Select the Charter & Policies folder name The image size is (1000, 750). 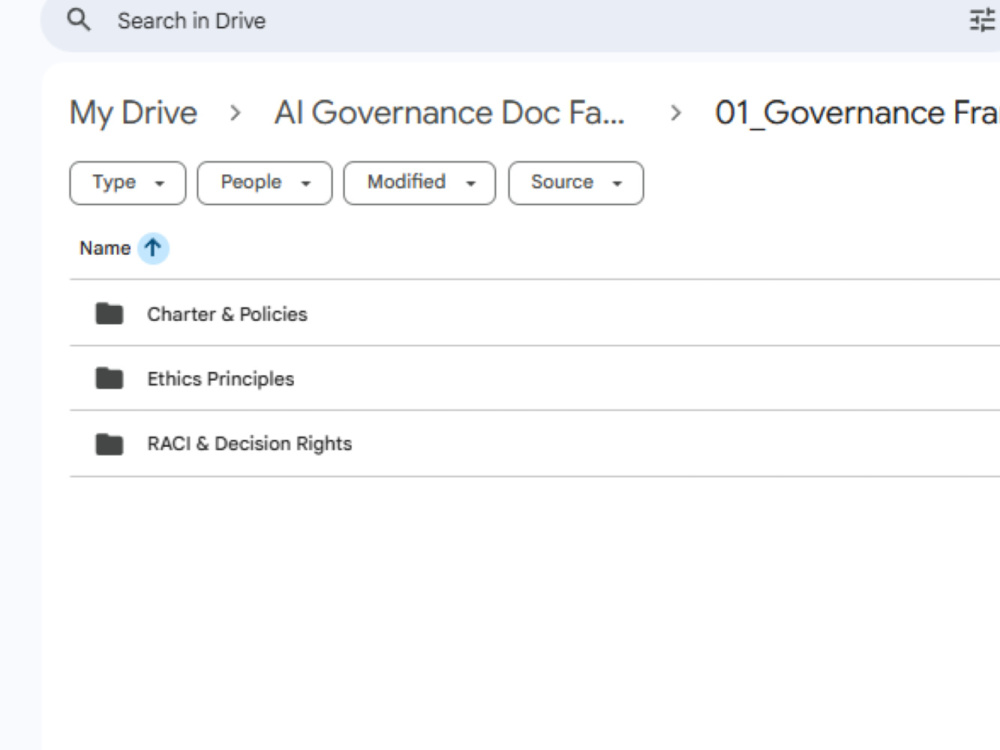pyautogui.click(x=227, y=314)
